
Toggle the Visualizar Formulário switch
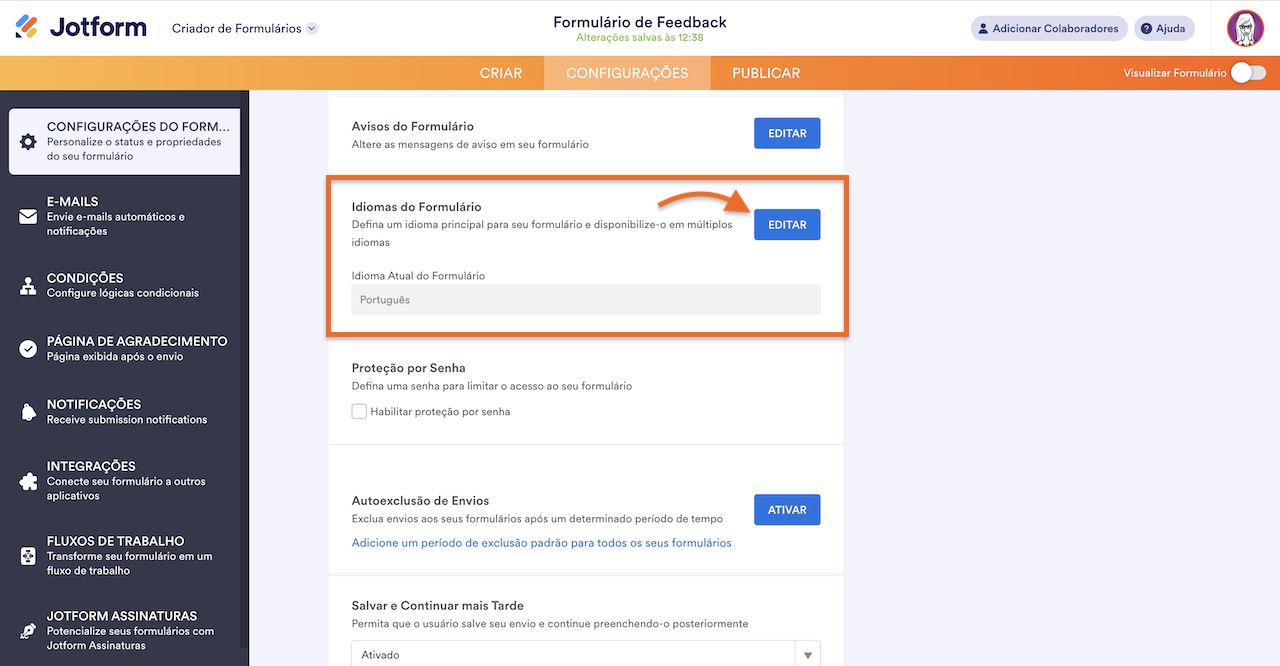point(1248,73)
